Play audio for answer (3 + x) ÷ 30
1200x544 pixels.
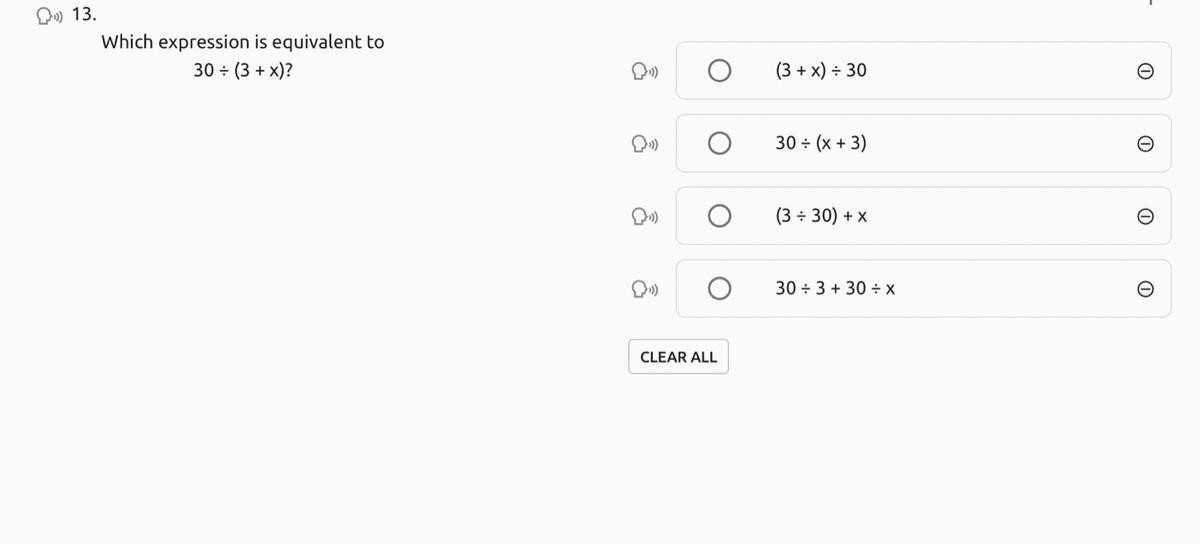[x=643, y=71]
